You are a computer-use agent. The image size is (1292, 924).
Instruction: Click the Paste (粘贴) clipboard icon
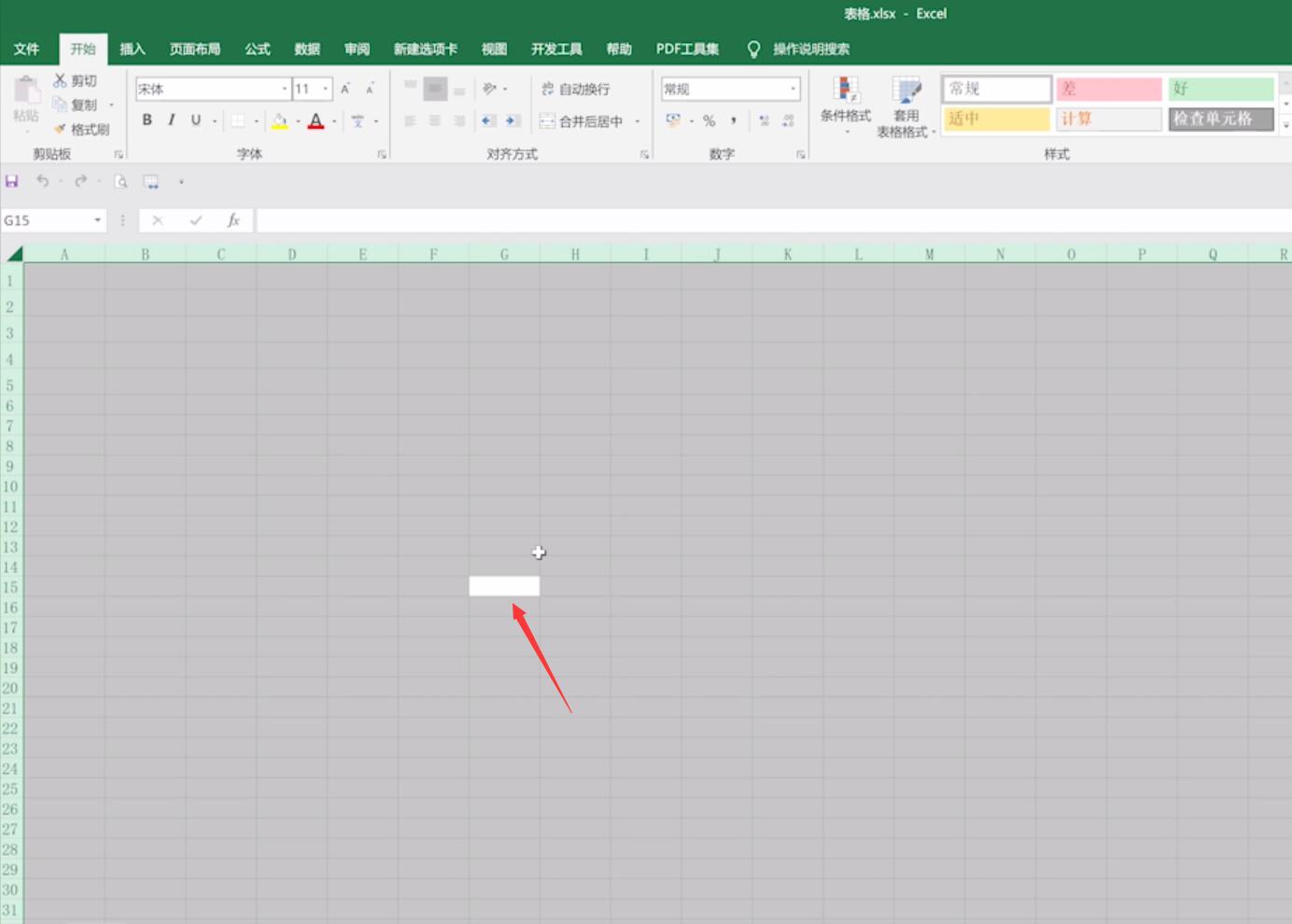26,91
